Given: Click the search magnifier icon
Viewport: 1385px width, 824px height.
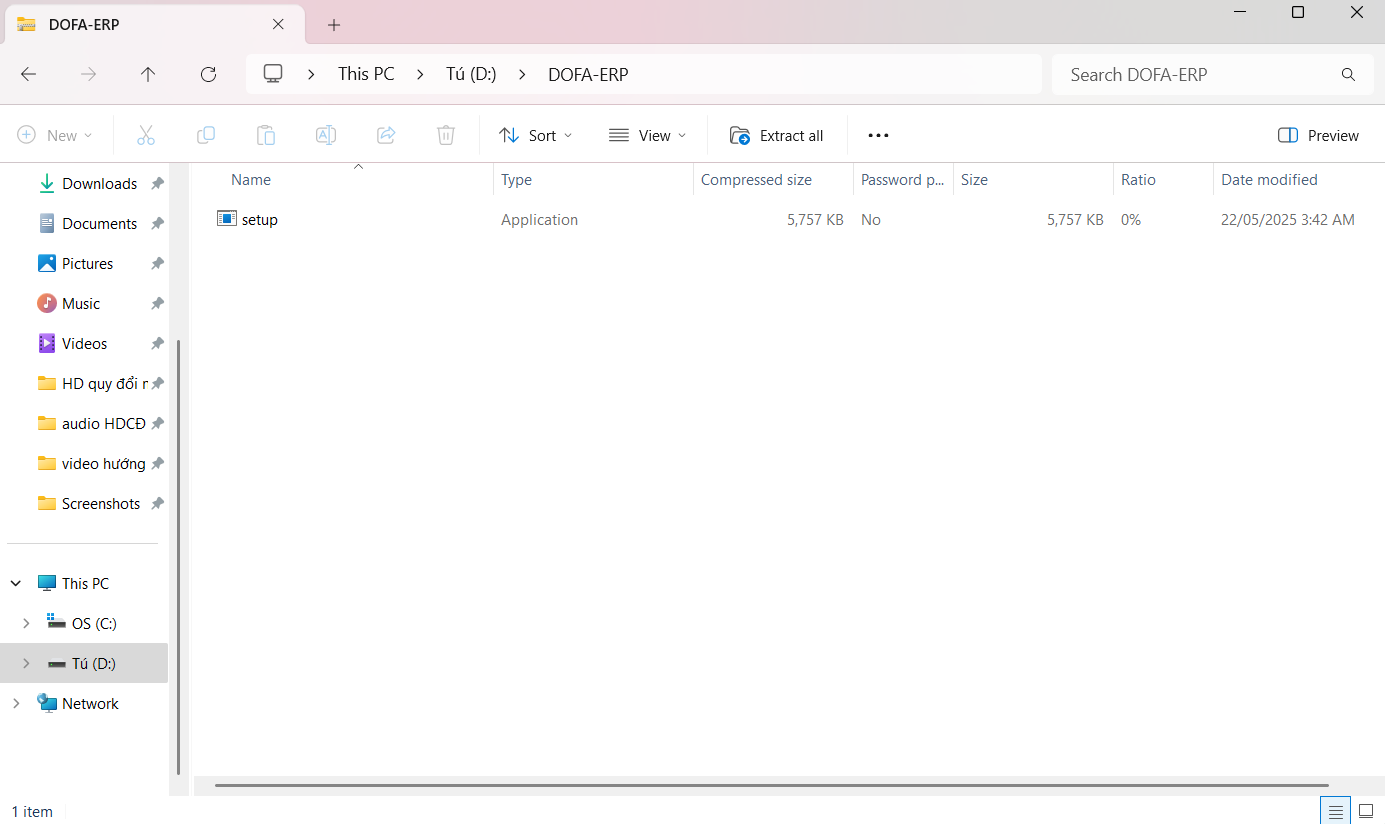Looking at the screenshot, I should (x=1348, y=75).
